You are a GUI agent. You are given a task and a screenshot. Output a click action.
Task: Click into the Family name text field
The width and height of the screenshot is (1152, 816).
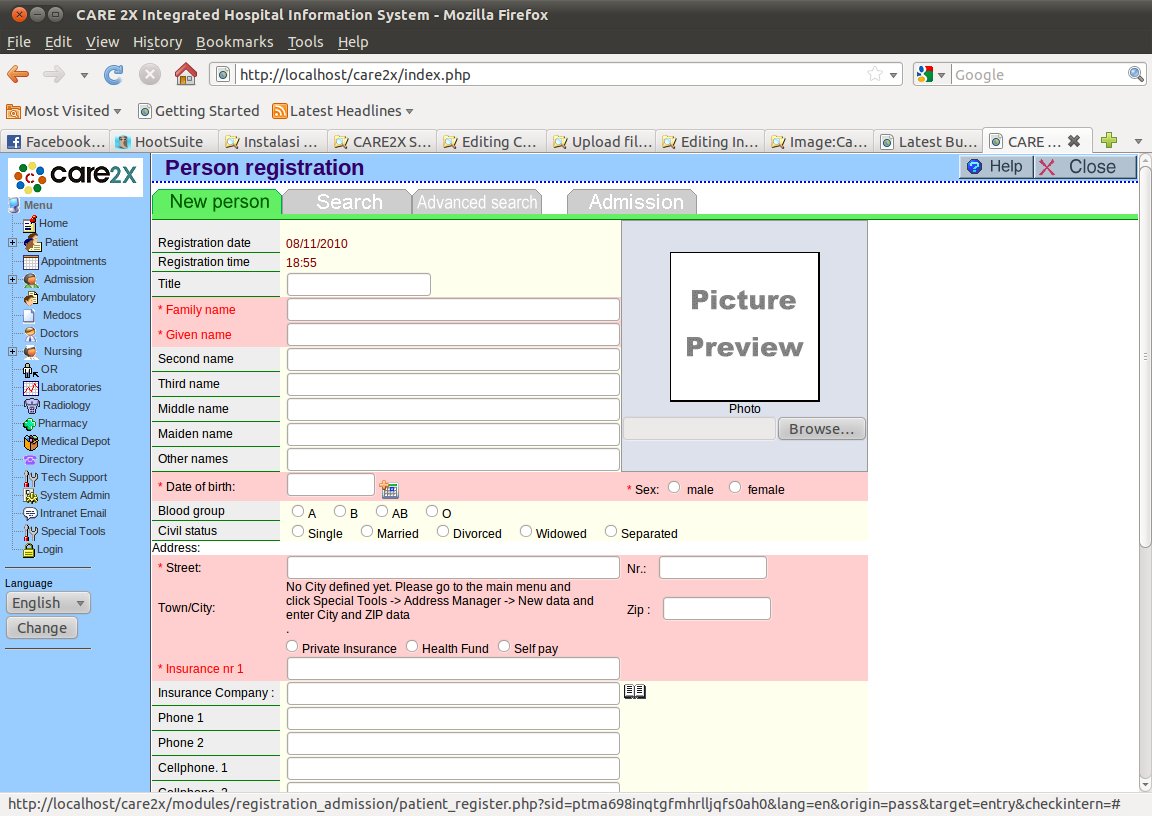coord(453,310)
